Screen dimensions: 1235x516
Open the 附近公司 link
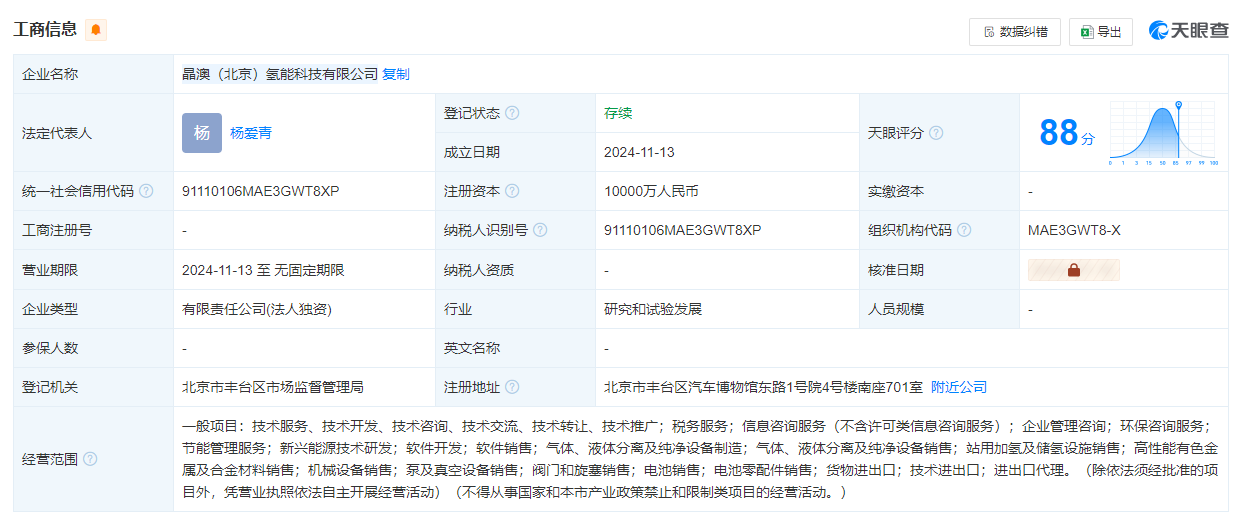[x=958, y=387]
